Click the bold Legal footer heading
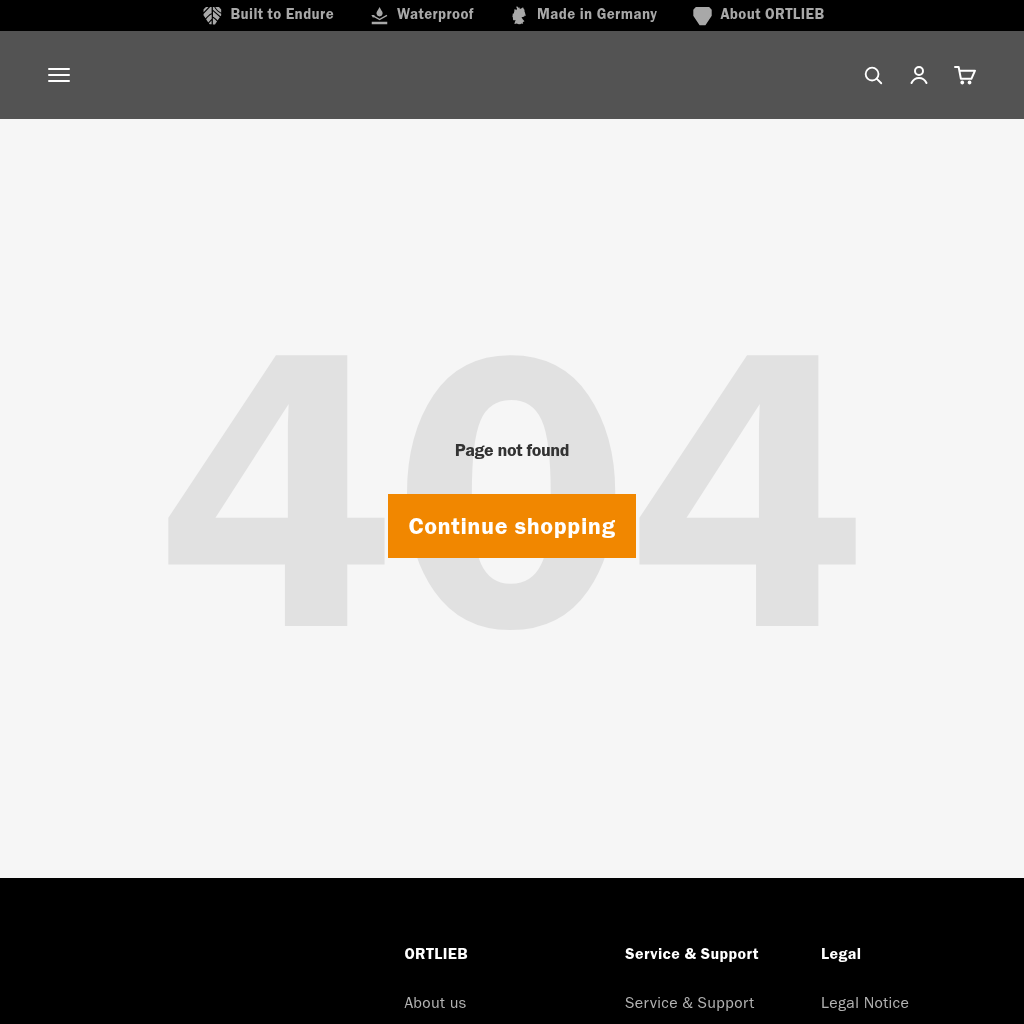Screen dimensions: 1024x1024 [841, 954]
